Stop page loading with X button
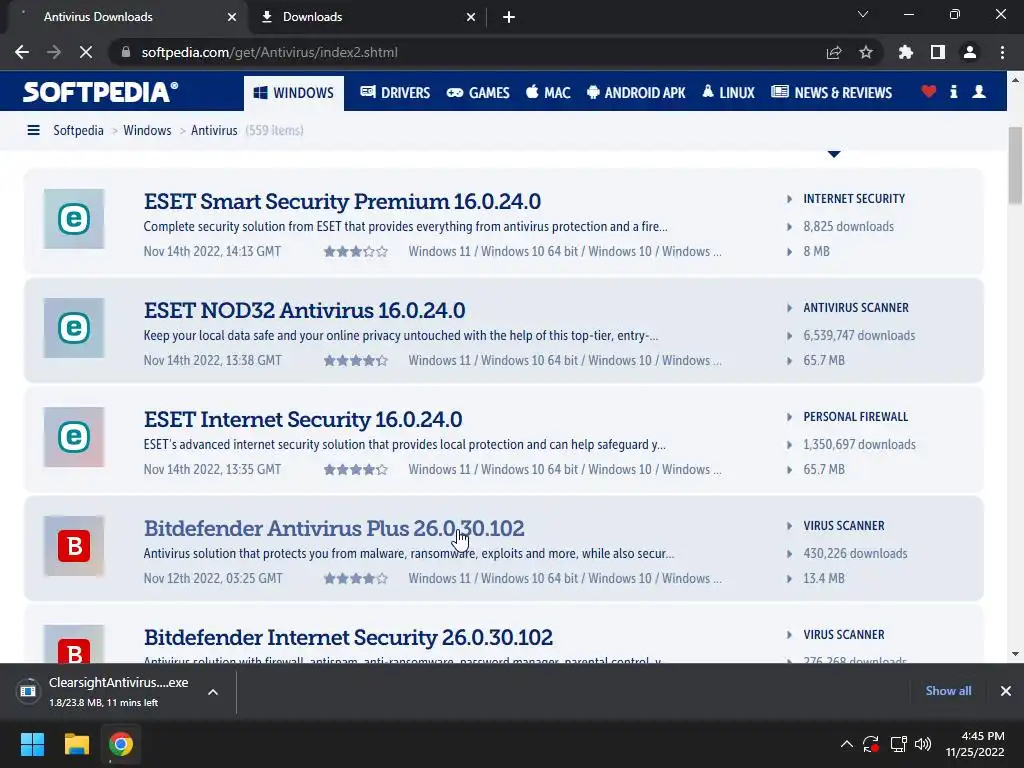1024x768 pixels. [86, 52]
